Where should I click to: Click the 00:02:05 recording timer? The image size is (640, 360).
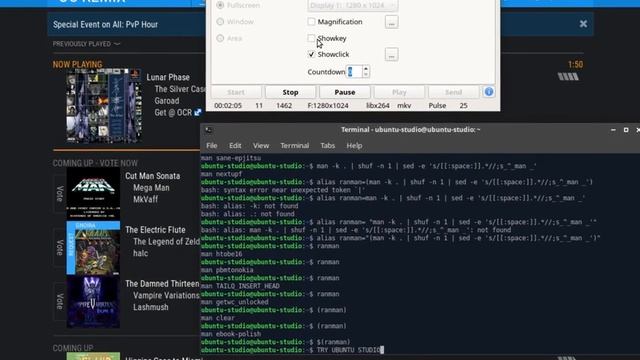[x=228, y=106]
